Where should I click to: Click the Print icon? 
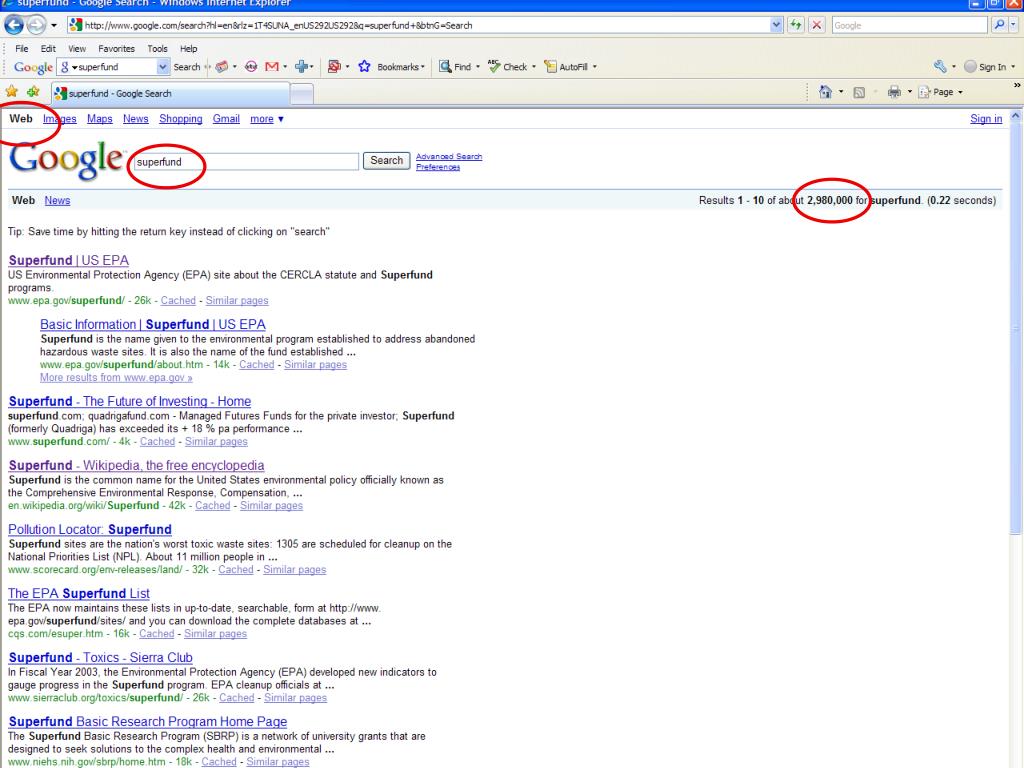(894, 92)
